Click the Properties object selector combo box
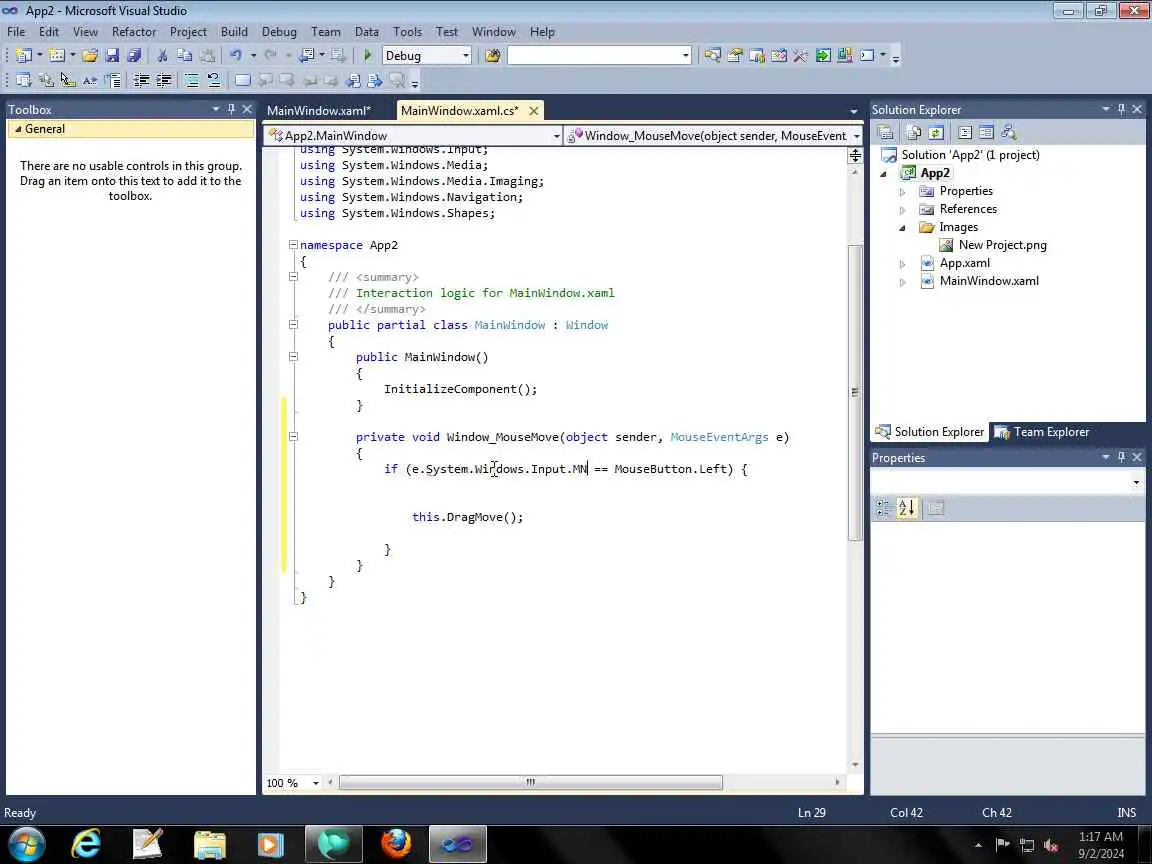The image size is (1152, 864). tap(1007, 482)
